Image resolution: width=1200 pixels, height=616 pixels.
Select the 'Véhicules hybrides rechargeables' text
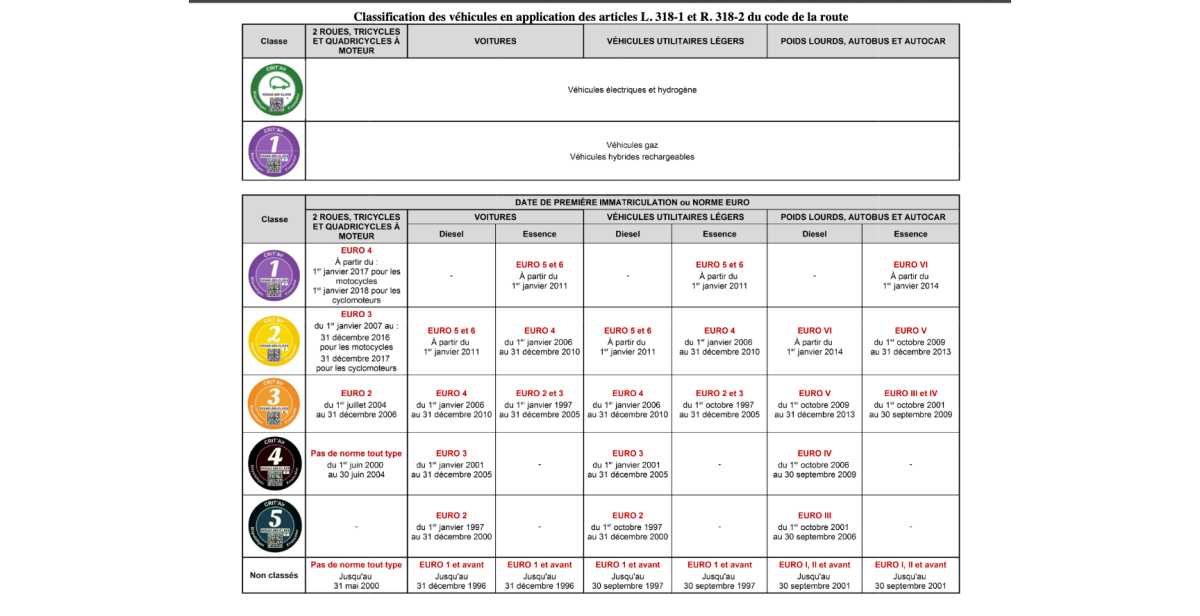[x=632, y=157]
